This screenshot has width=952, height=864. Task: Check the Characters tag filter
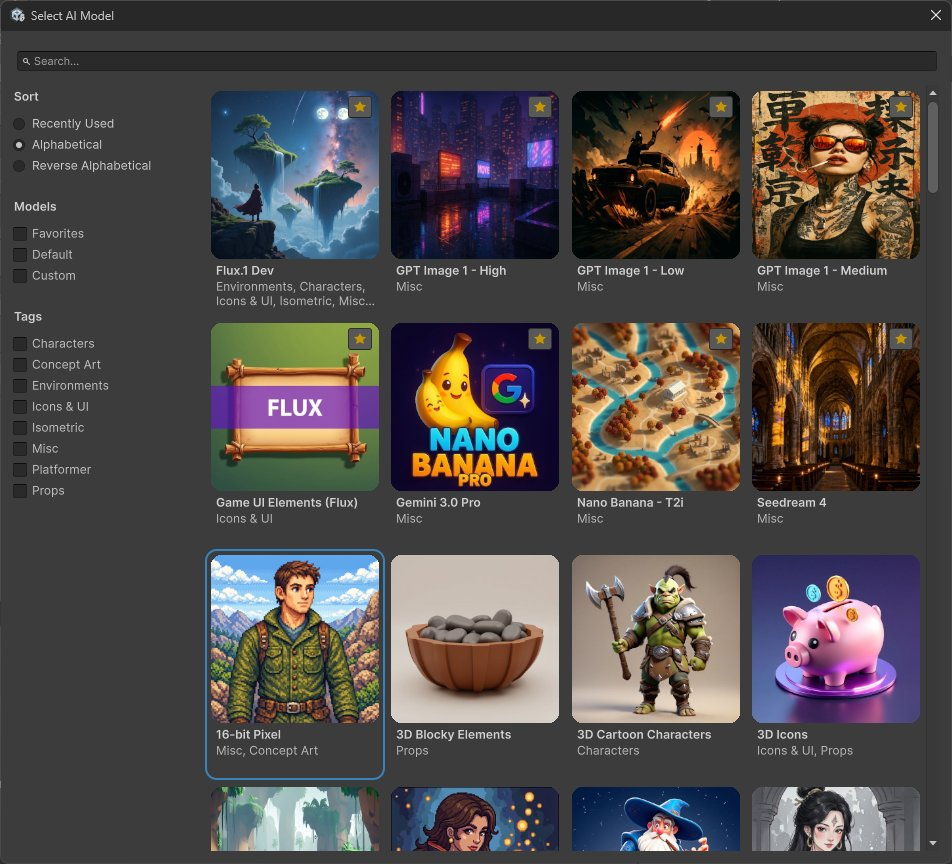pyautogui.click(x=20, y=344)
